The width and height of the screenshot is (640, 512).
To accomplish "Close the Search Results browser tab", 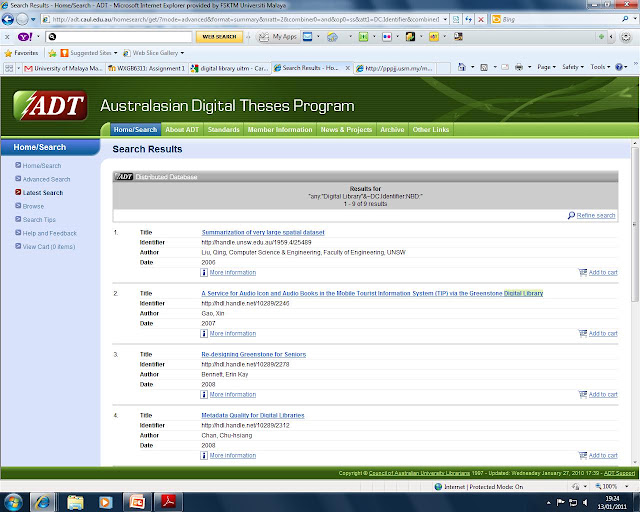I will 348,68.
